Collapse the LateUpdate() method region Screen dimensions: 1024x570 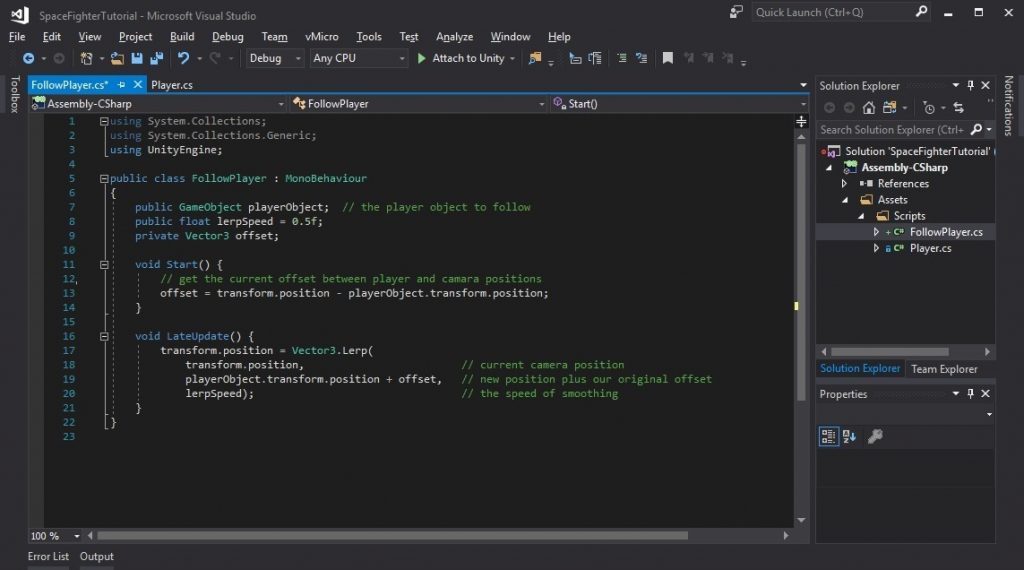103,336
